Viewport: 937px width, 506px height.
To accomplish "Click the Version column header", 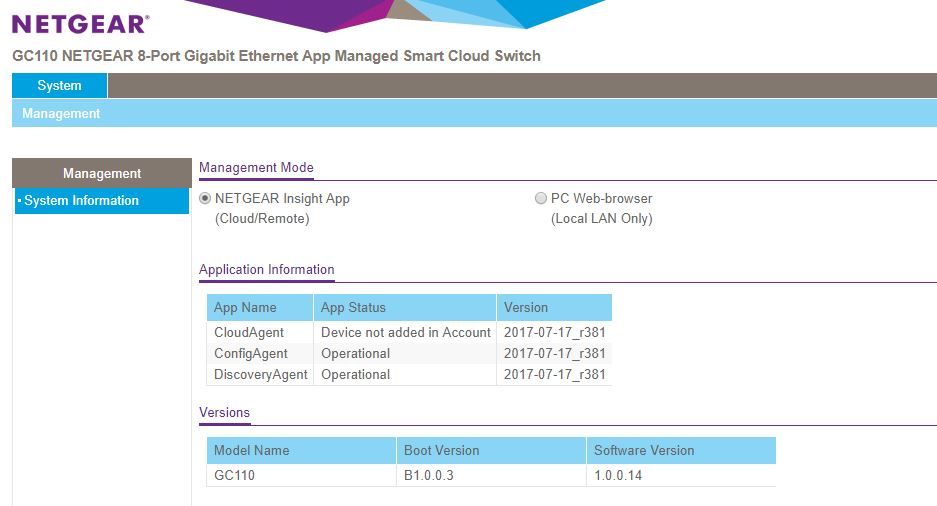I will (x=555, y=308).
